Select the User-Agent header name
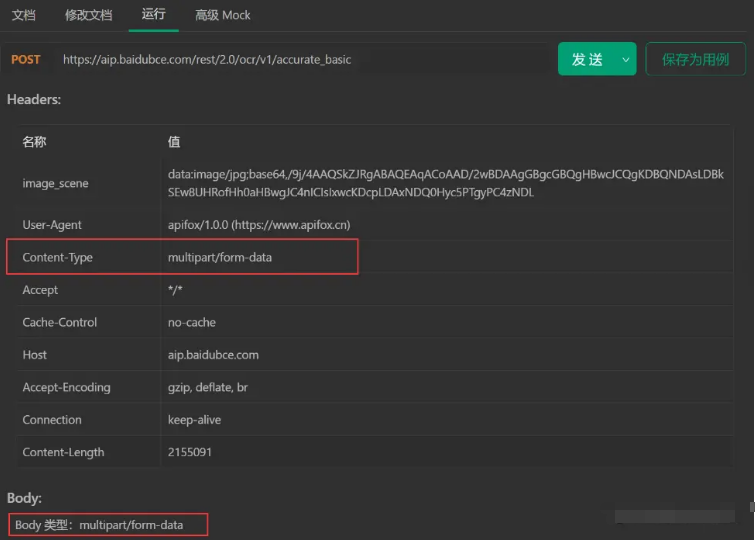 [52, 225]
